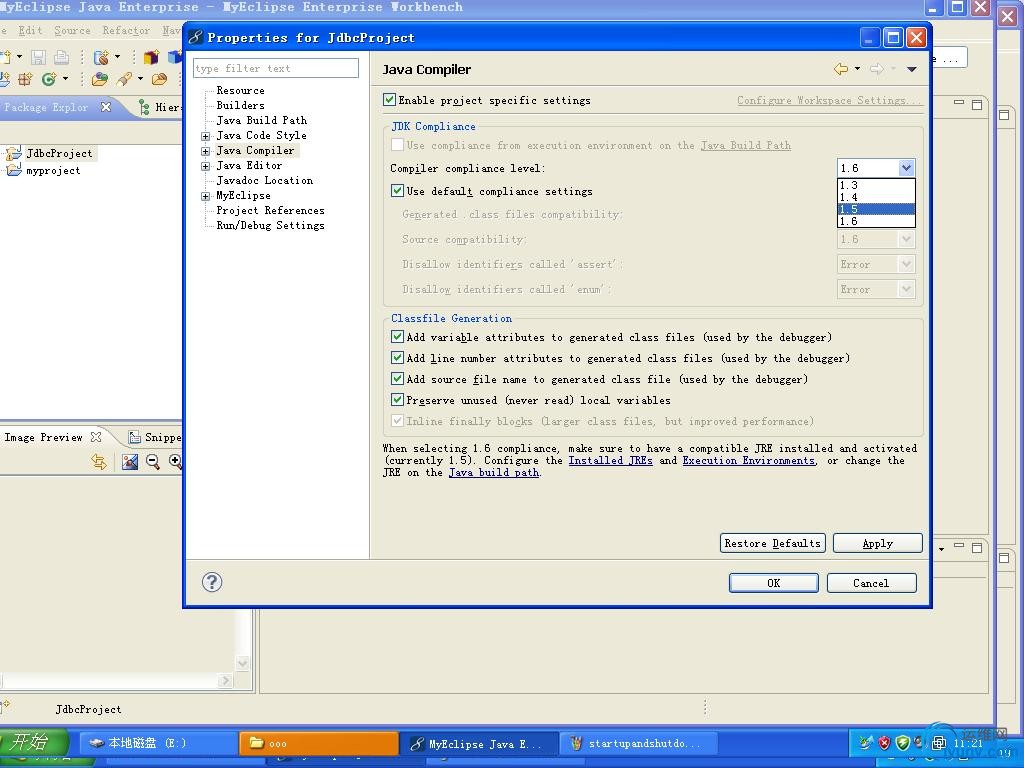Toggle Use default compliance settings checkbox
This screenshot has width=1024, height=768.
[x=397, y=191]
